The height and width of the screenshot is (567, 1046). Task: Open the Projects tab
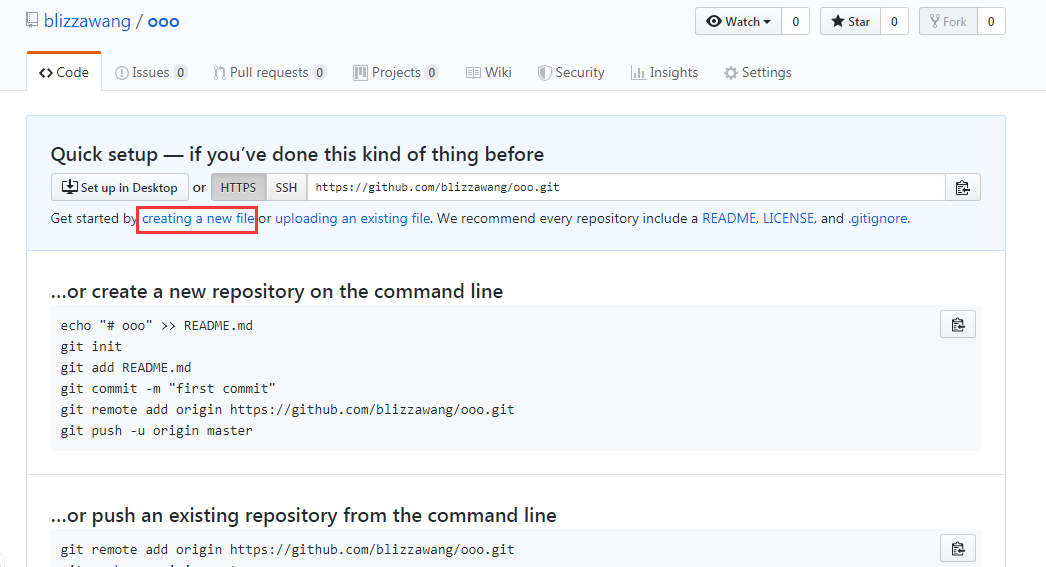[396, 72]
